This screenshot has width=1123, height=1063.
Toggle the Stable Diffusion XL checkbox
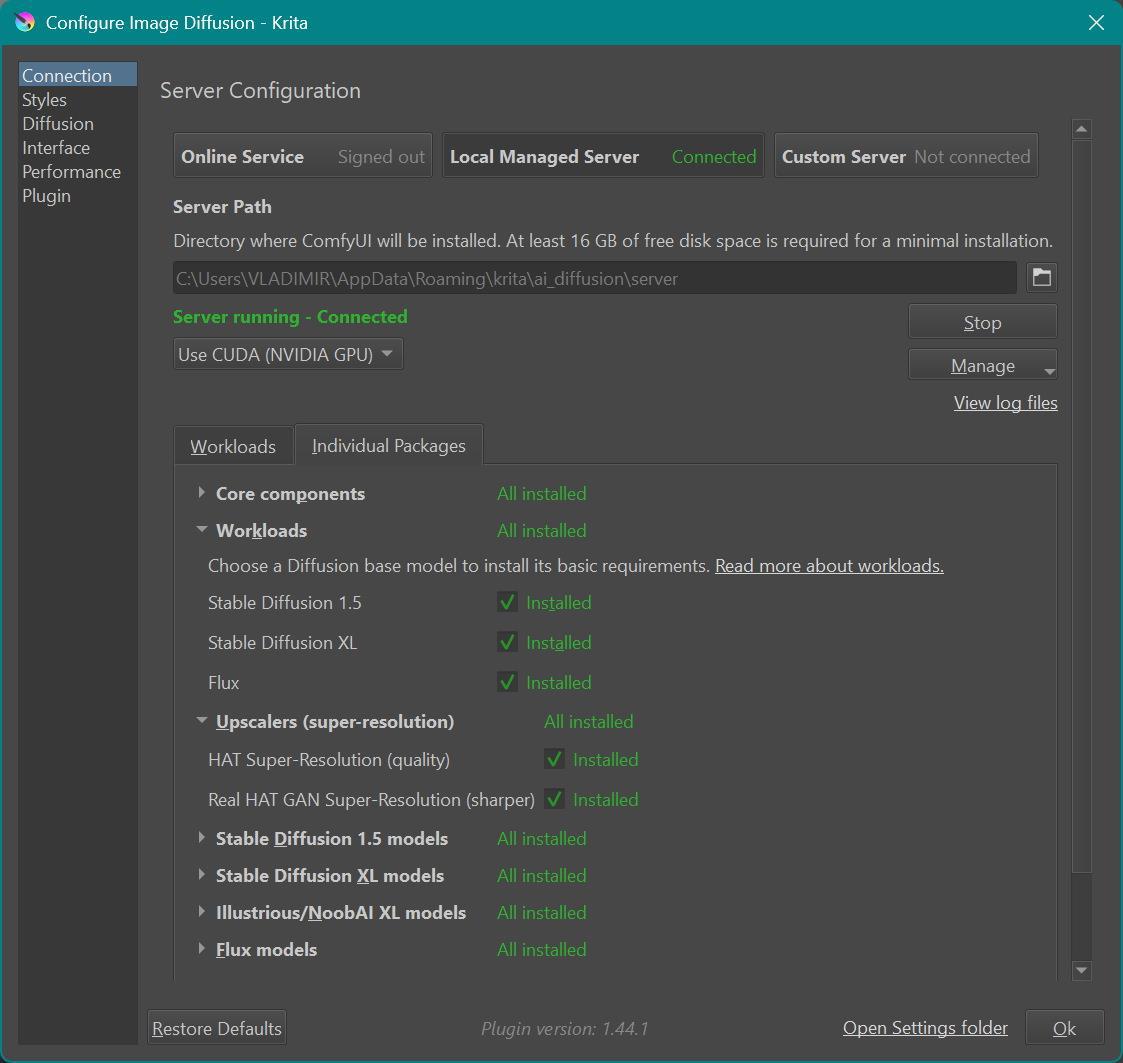tap(507, 643)
